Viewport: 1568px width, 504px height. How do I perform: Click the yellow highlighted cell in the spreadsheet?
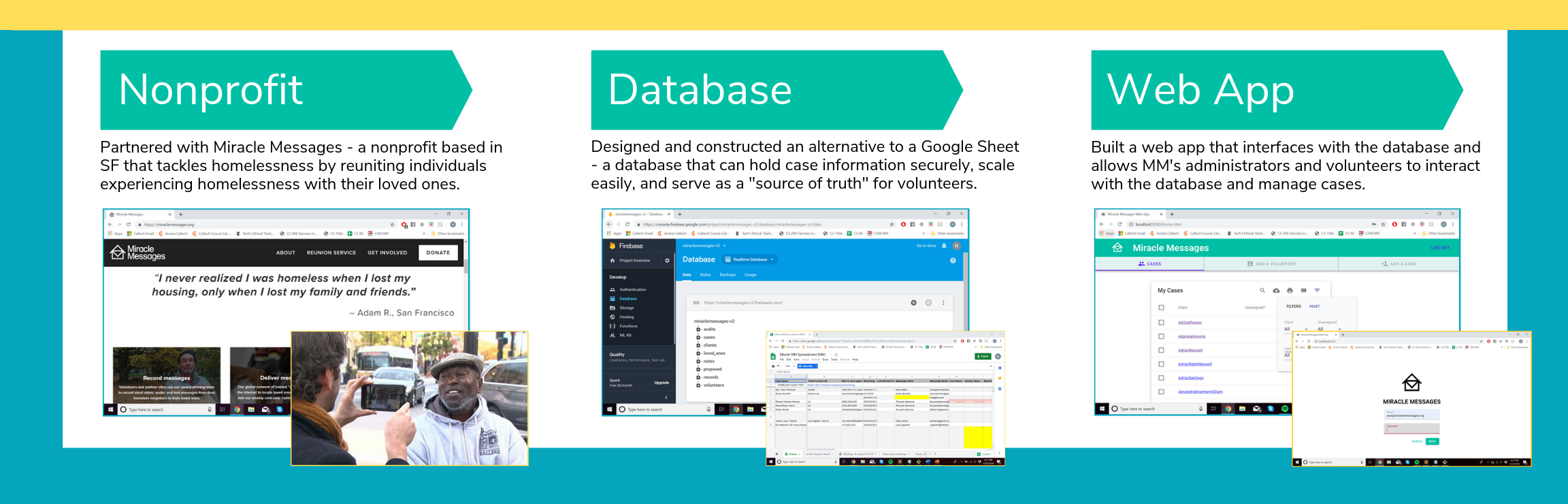(977, 436)
